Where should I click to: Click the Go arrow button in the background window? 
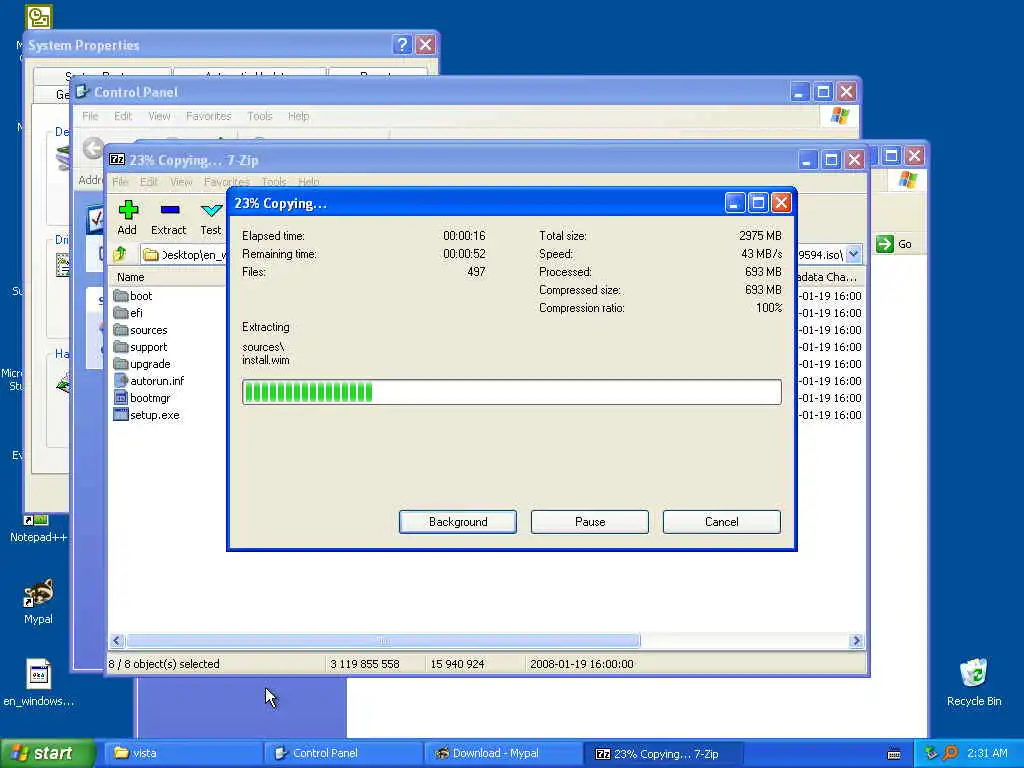tap(885, 244)
